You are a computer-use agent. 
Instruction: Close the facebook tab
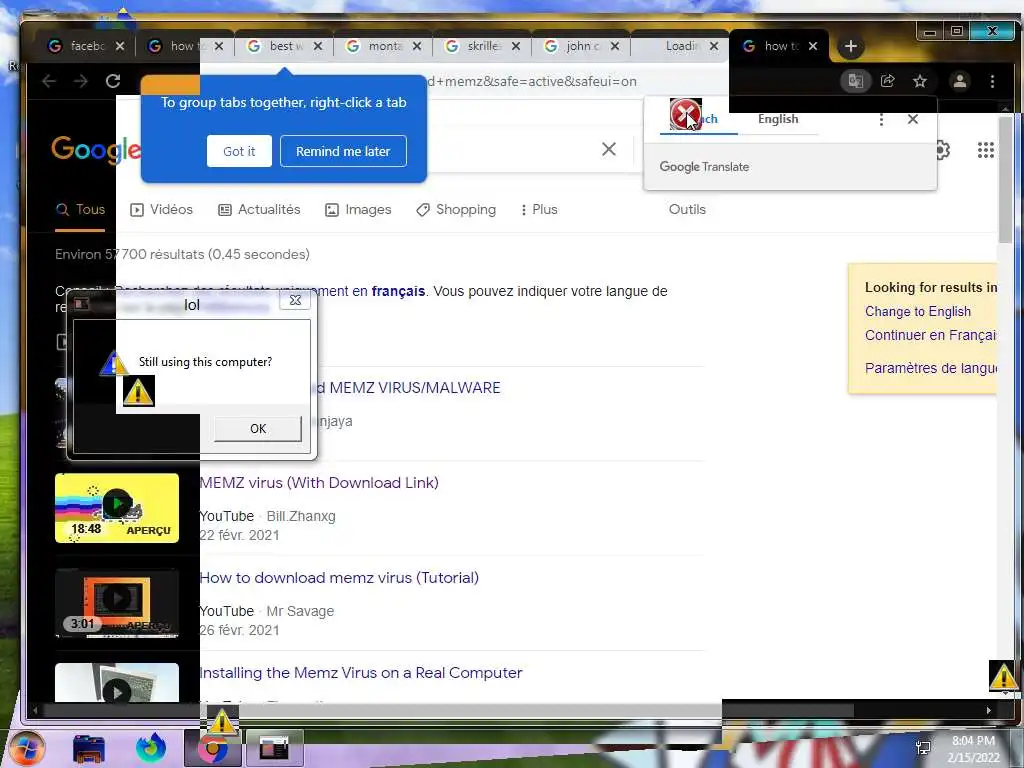(x=120, y=46)
